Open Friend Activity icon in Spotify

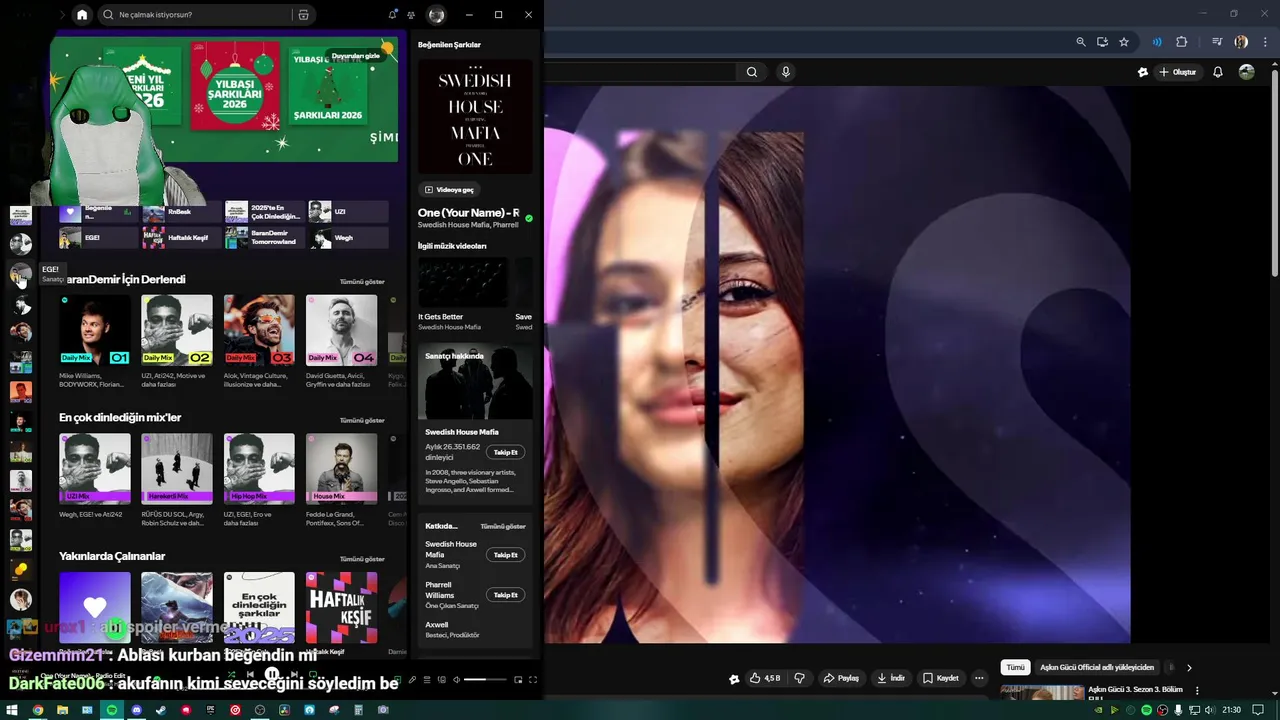[x=411, y=15]
